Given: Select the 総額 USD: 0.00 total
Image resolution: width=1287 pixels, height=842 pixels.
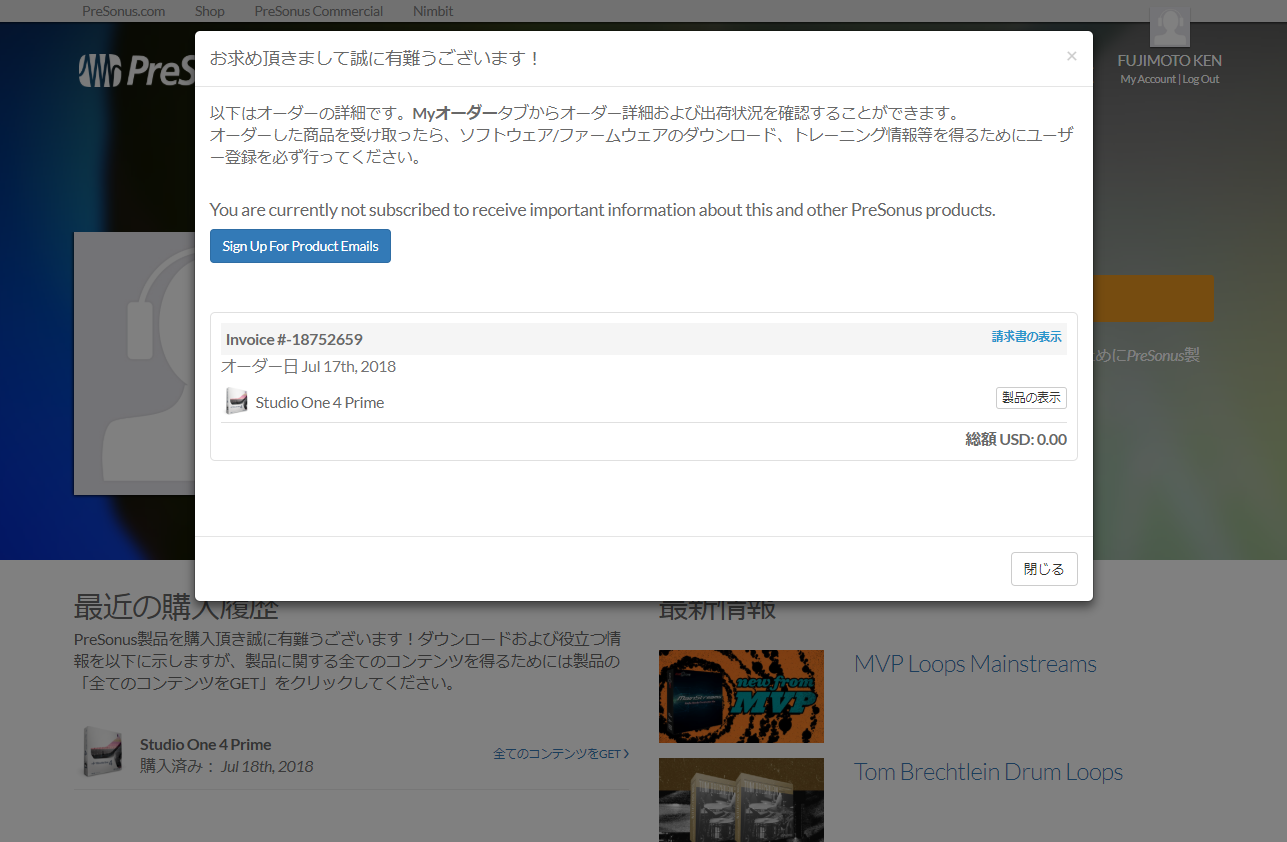Looking at the screenshot, I should tap(1016, 439).
